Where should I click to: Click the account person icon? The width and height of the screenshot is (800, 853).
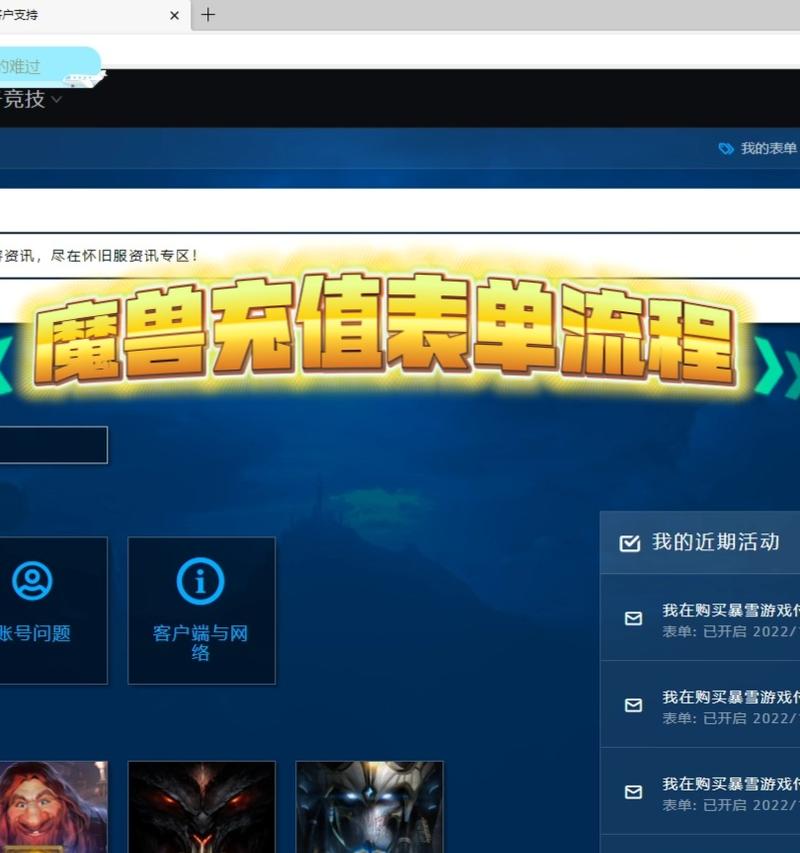click(32, 580)
